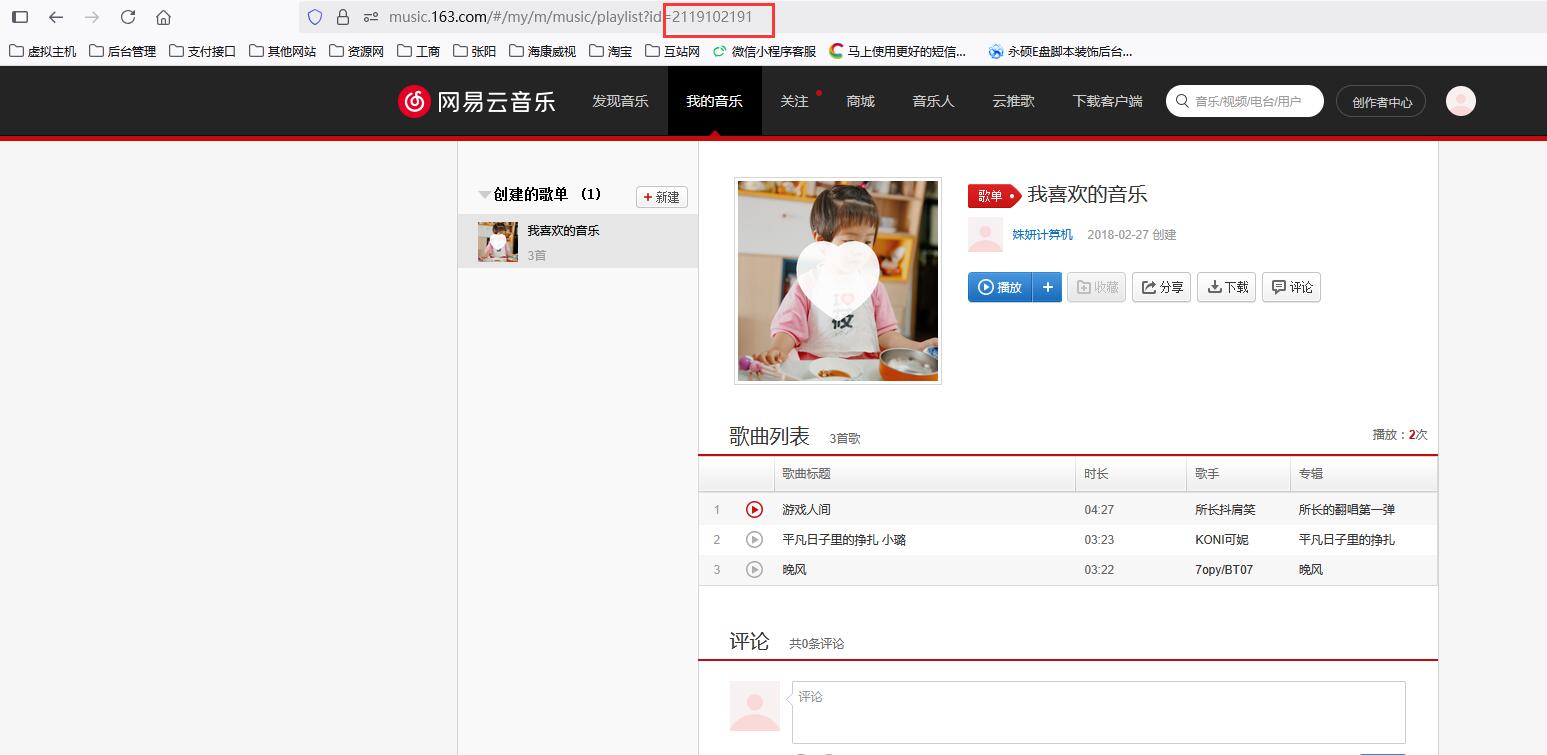Play the song 游戏人间
Image resolution: width=1547 pixels, height=755 pixels.
click(x=754, y=510)
